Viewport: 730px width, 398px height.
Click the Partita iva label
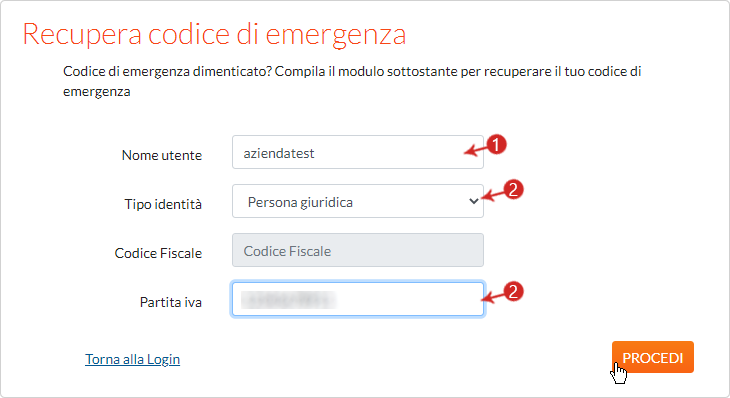170,302
